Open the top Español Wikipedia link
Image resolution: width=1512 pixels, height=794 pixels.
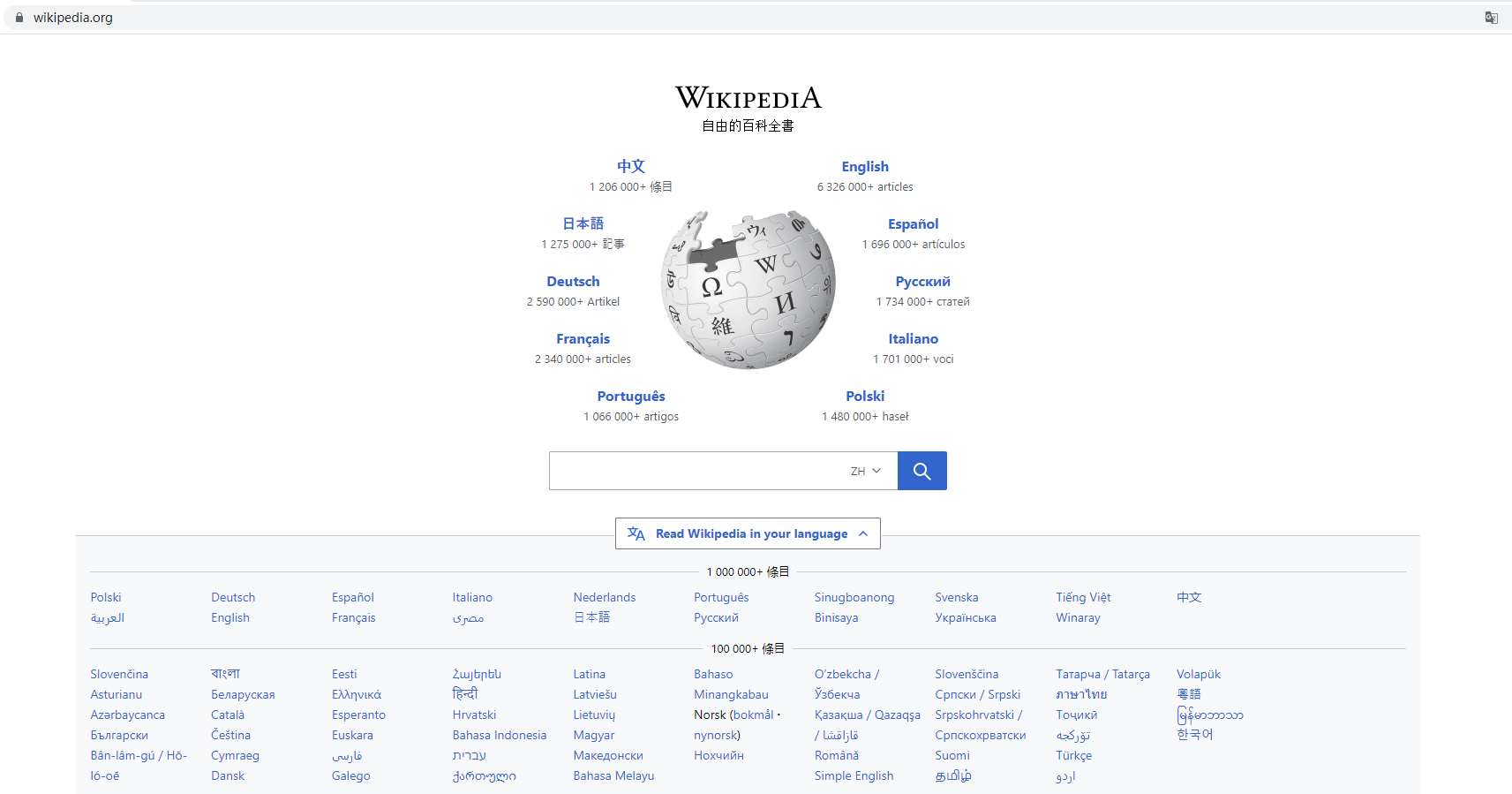[914, 224]
